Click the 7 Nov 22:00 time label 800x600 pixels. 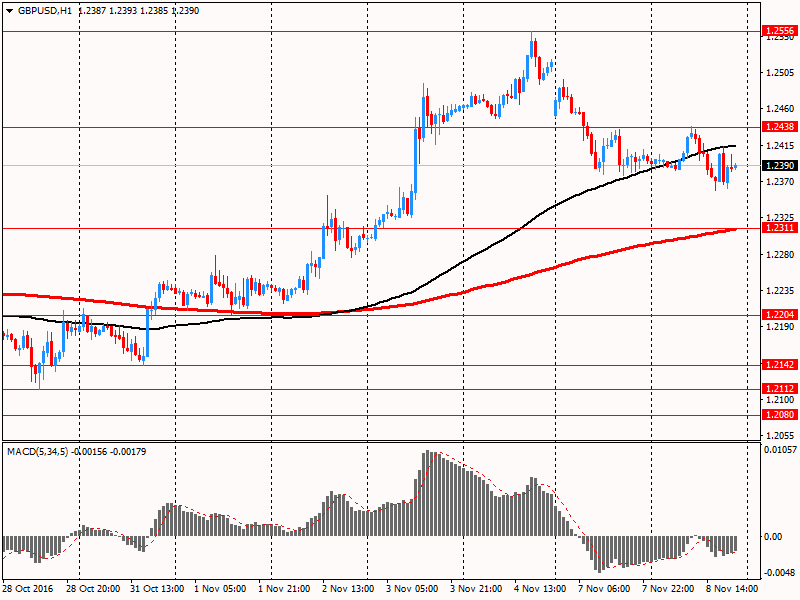[x=668, y=588]
